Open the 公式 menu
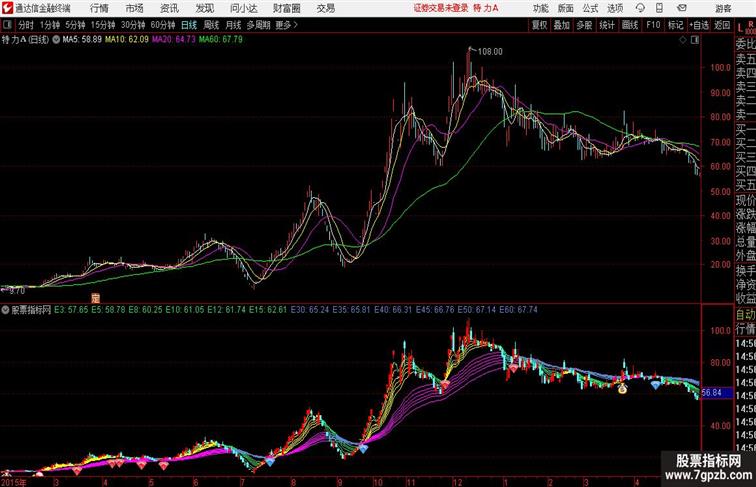The image size is (756, 487). point(590,8)
